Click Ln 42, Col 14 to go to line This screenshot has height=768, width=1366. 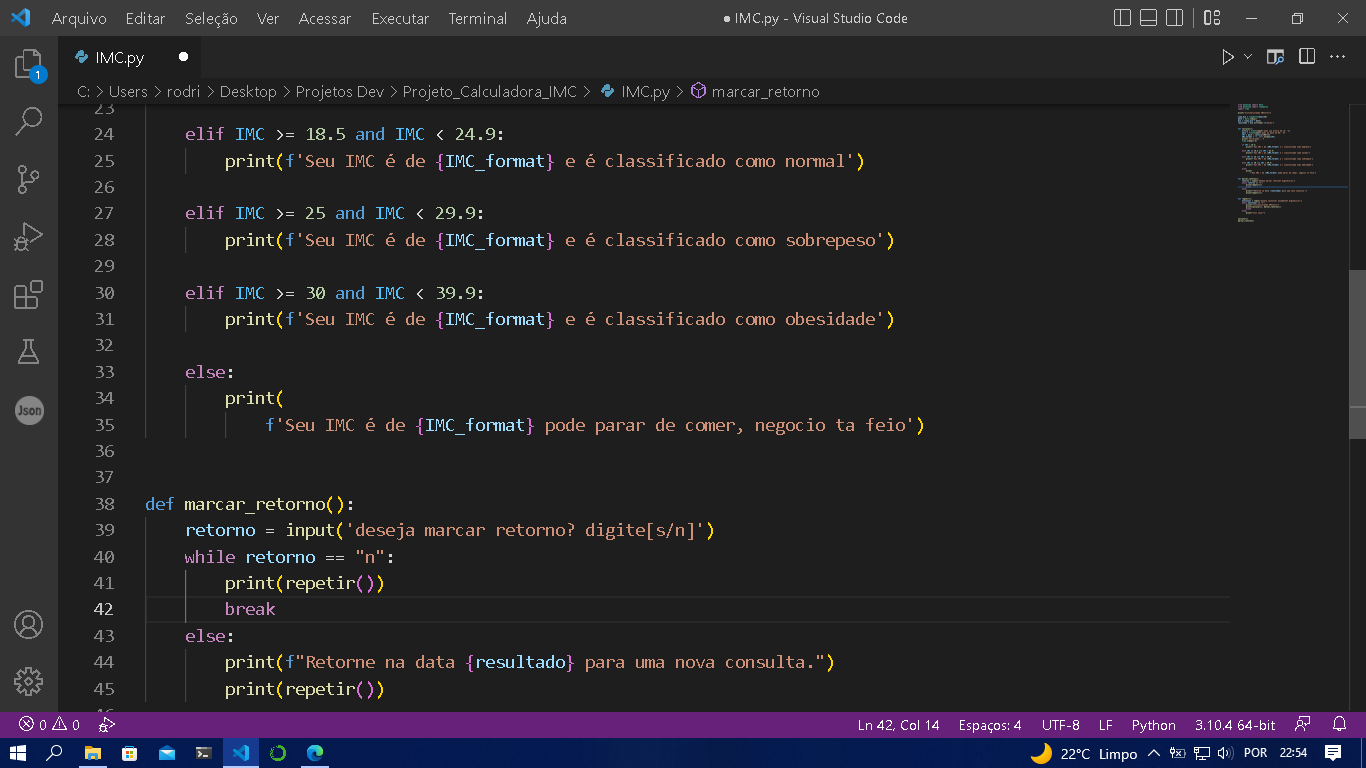pyautogui.click(x=898, y=725)
